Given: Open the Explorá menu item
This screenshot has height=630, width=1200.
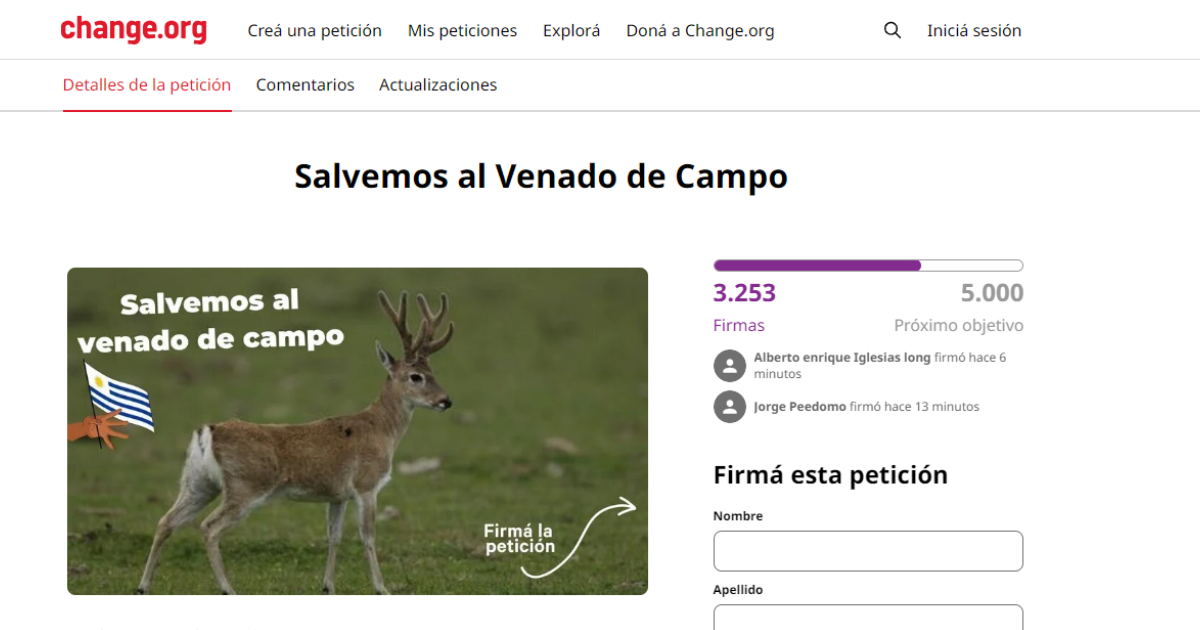Looking at the screenshot, I should tap(572, 31).
